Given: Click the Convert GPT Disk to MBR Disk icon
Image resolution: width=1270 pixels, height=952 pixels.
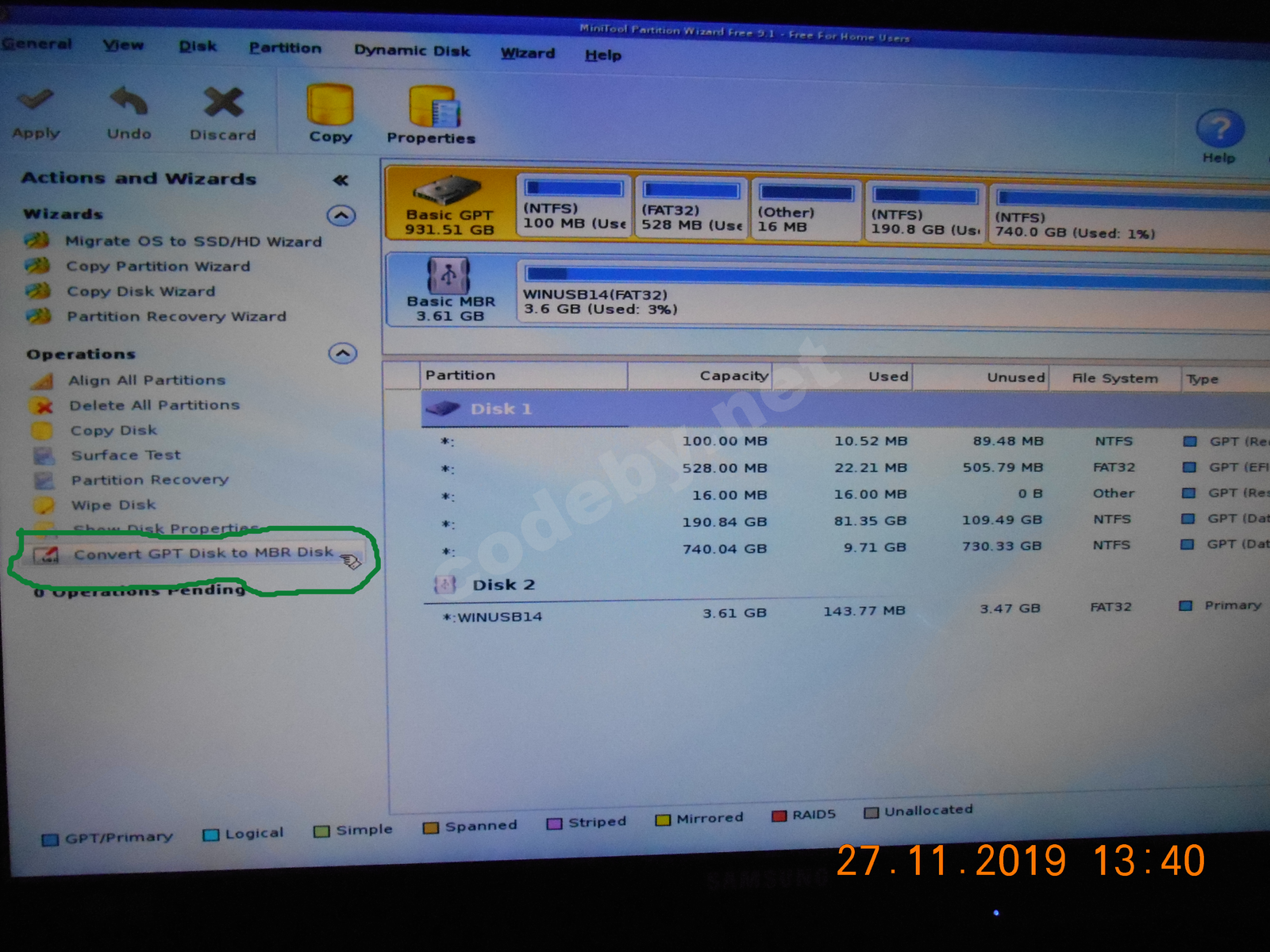Looking at the screenshot, I should tap(47, 555).
